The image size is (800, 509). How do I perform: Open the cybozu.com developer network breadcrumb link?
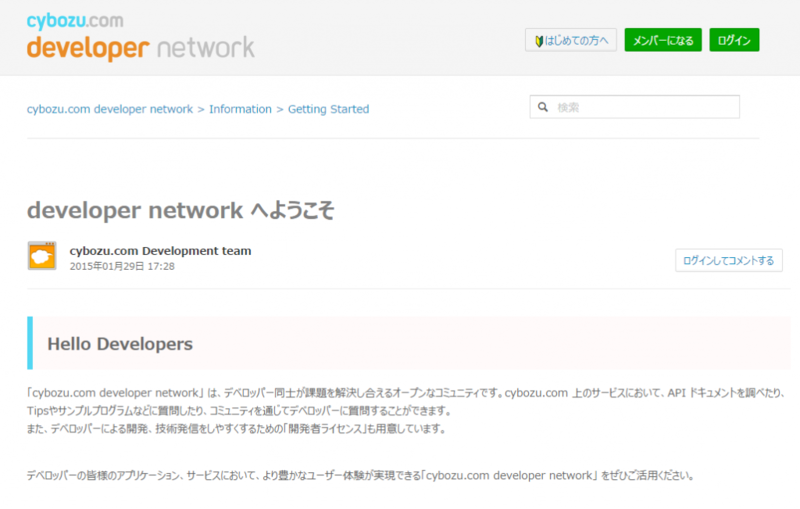pos(110,109)
